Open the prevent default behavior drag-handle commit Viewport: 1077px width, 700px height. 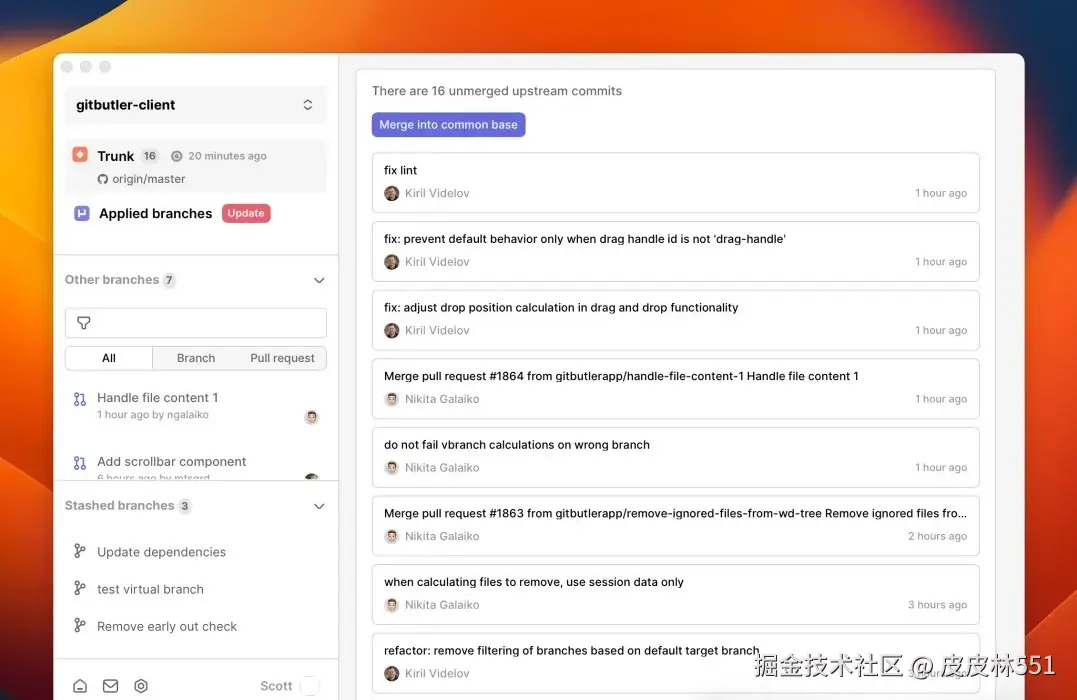tap(676, 251)
